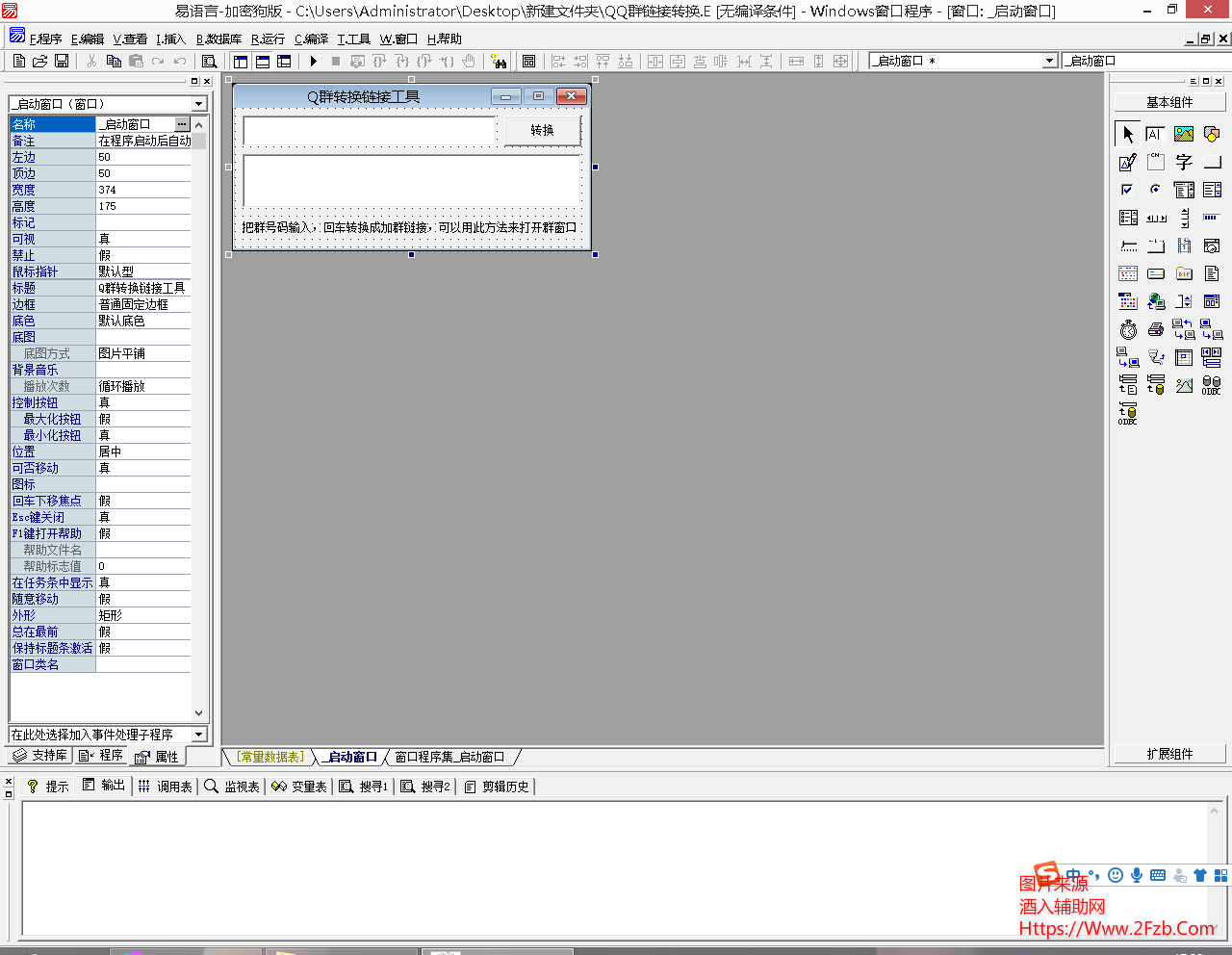Viewport: 1232px width, 955px height.
Task: Select the label component marked 字
Action: [1184, 162]
